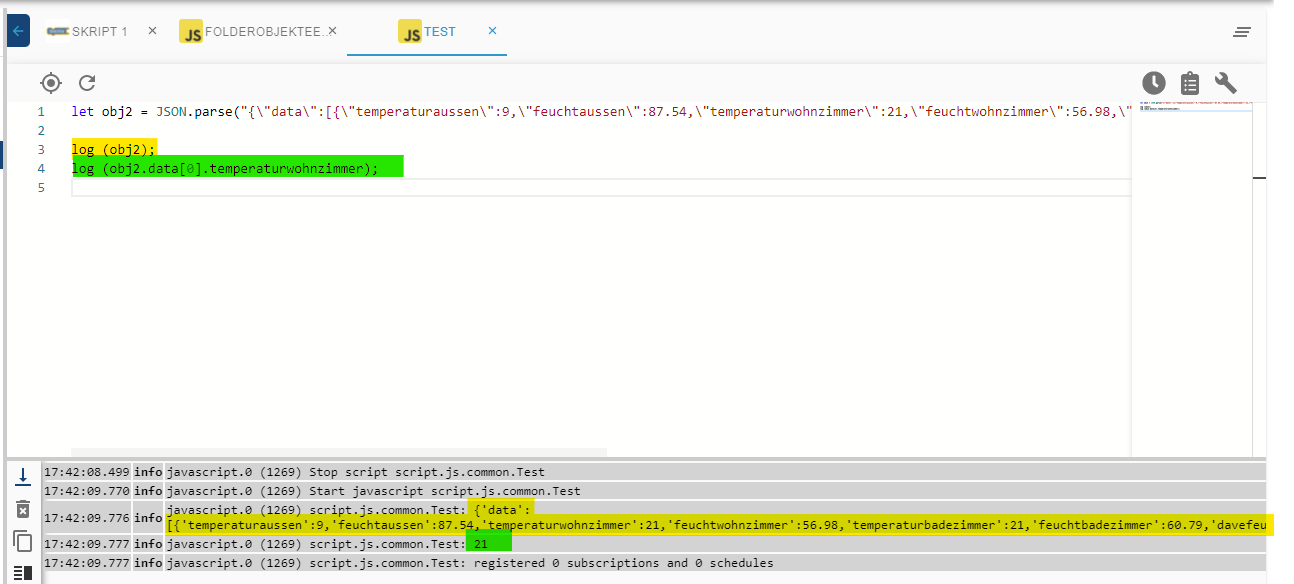Screen dimensions: 1294x584
Task: Locate the script with the target icon
Action: (x=51, y=83)
